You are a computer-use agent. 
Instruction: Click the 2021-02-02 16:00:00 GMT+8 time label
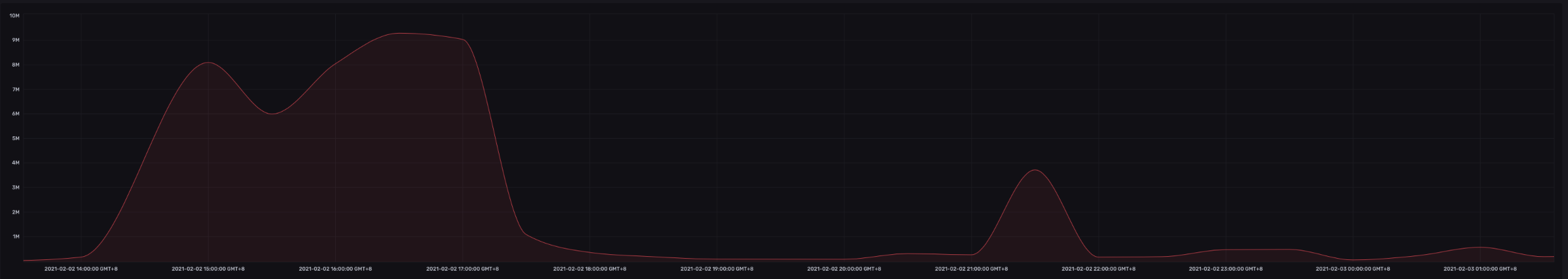pos(335,269)
